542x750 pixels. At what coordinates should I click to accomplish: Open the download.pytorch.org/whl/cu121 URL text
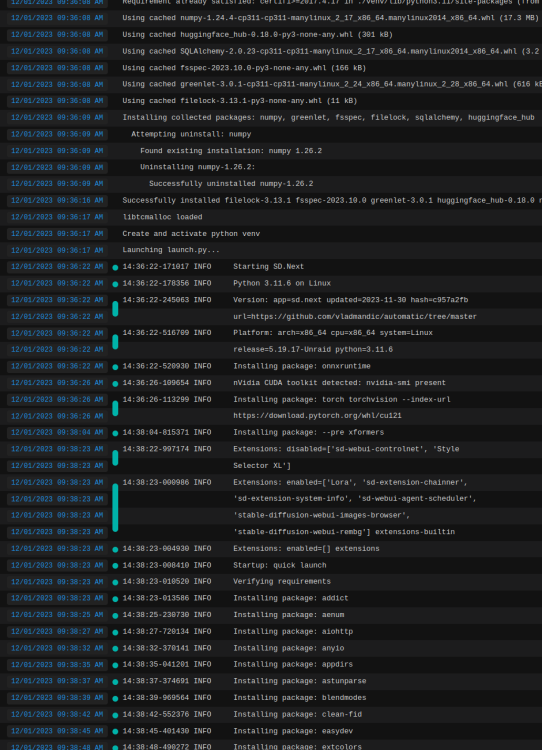click(317, 416)
